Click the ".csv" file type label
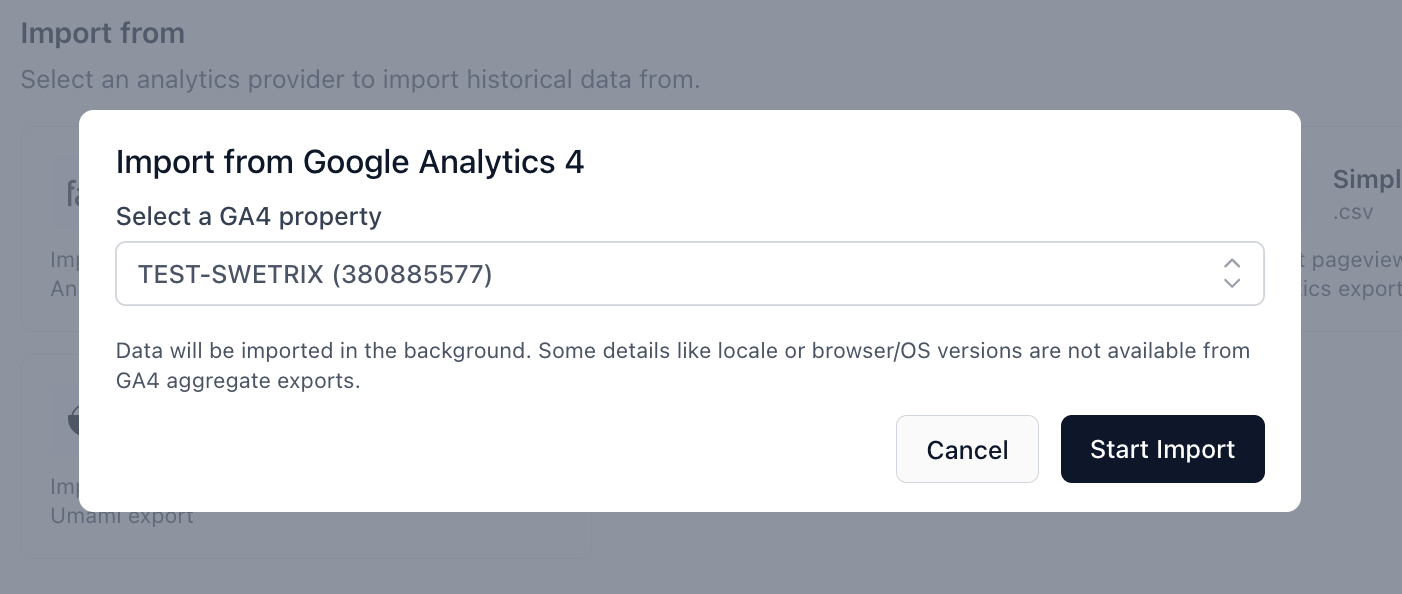This screenshot has width=1402, height=594. coord(1352,212)
